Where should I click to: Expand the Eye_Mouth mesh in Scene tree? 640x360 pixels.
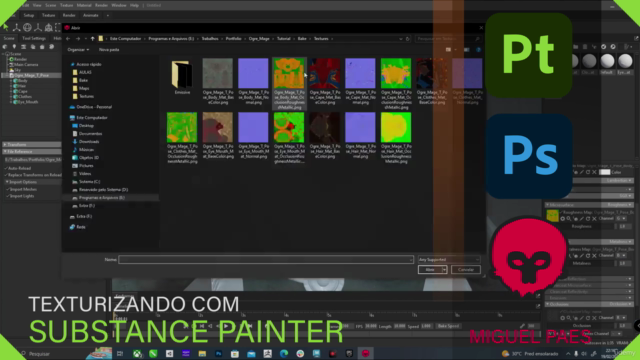pyautogui.click(x=11, y=102)
